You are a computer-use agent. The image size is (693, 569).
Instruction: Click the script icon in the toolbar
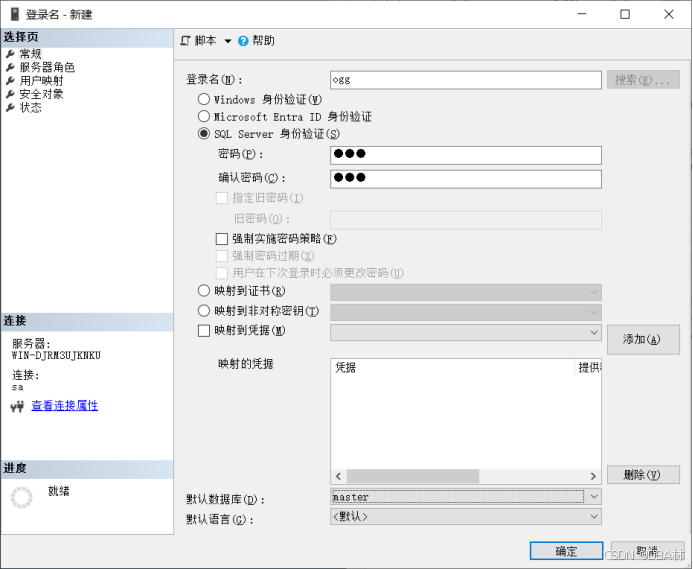[x=186, y=41]
